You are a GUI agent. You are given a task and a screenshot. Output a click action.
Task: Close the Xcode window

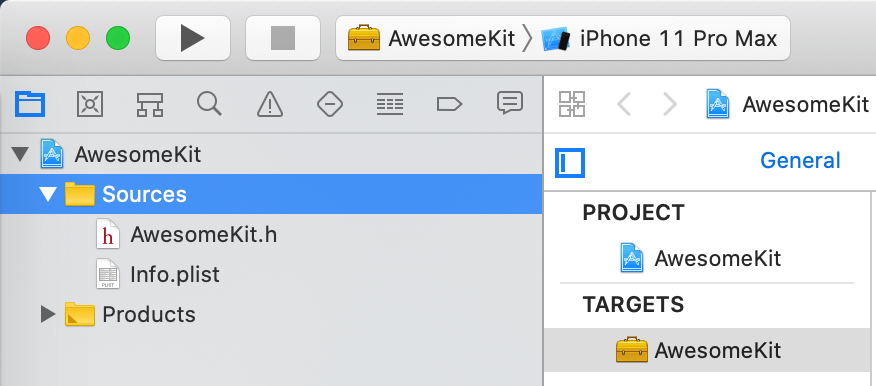click(38, 38)
